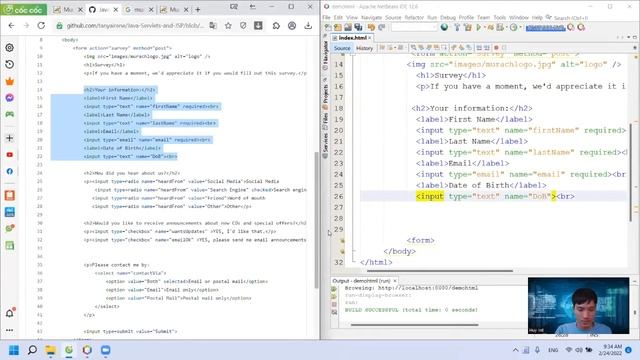Open the NetBeans File menu
The height and width of the screenshot is (360, 640).
coord(326,18)
